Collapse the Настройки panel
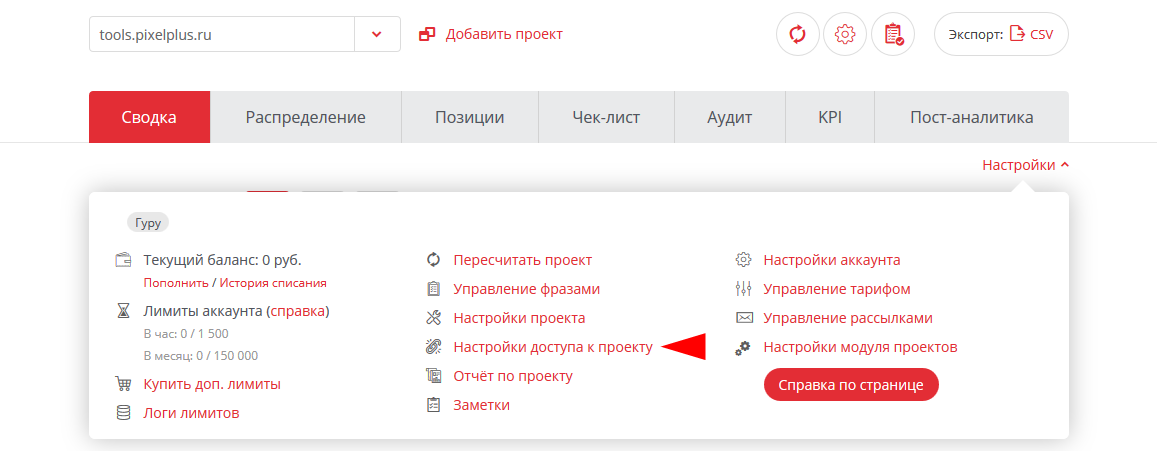The height and width of the screenshot is (451, 1157). [1025, 165]
